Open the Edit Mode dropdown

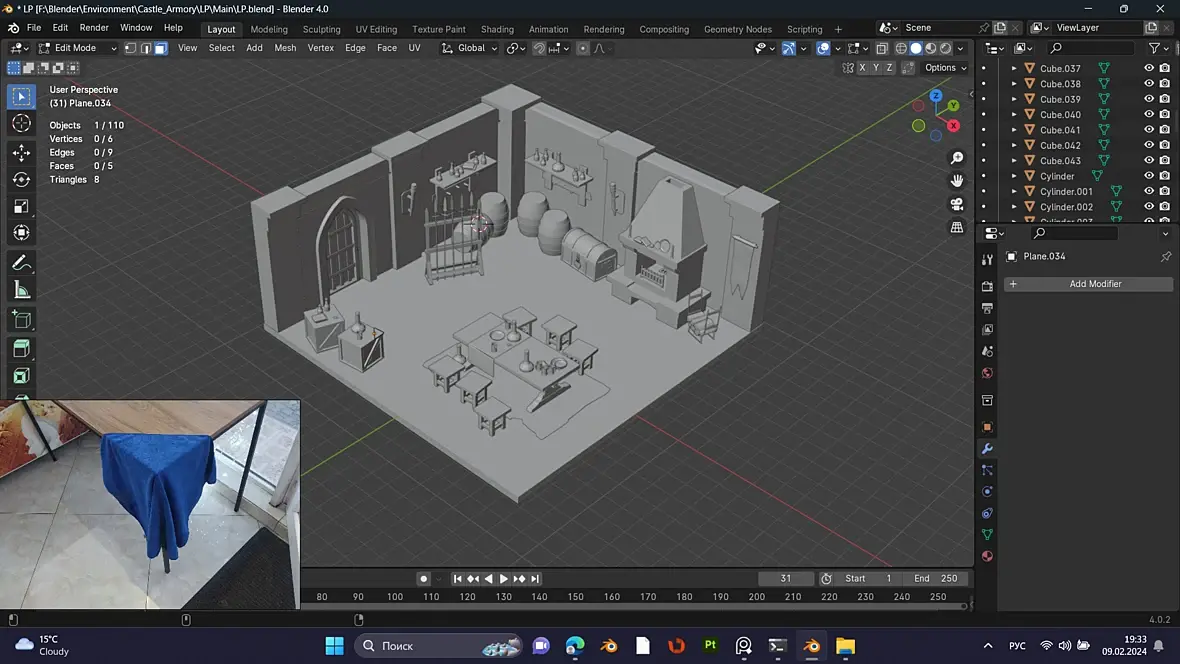pyautogui.click(x=77, y=48)
